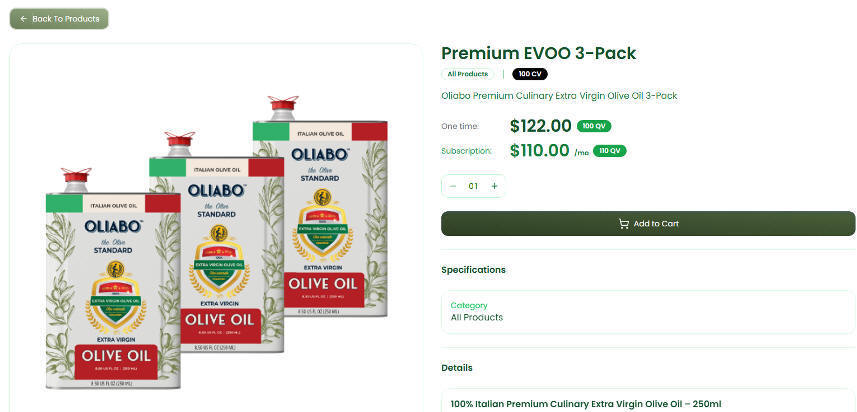
Task: Click the 100 QV badge beside $122.00
Action: pyautogui.click(x=594, y=126)
